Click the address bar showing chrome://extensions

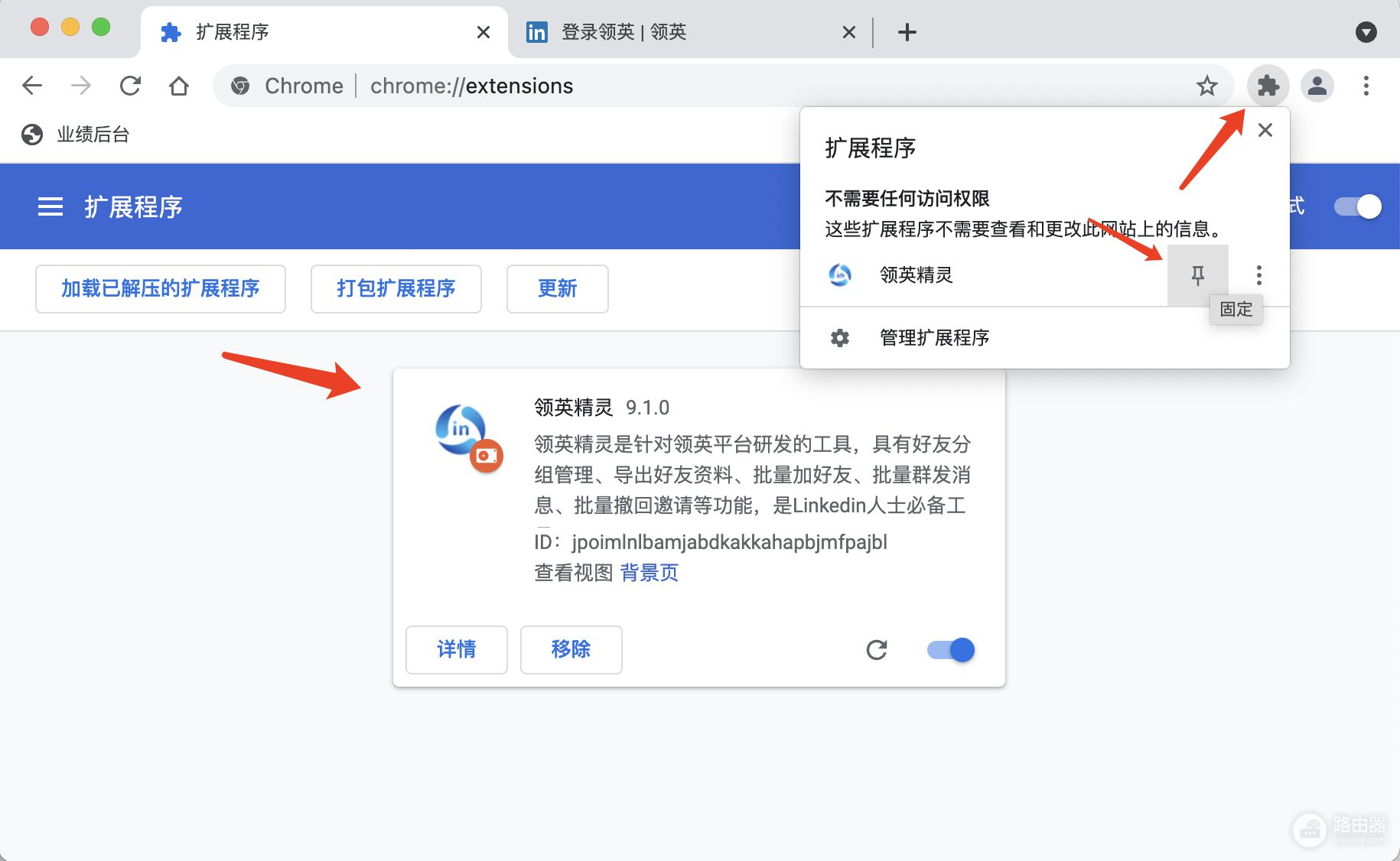coord(689,86)
